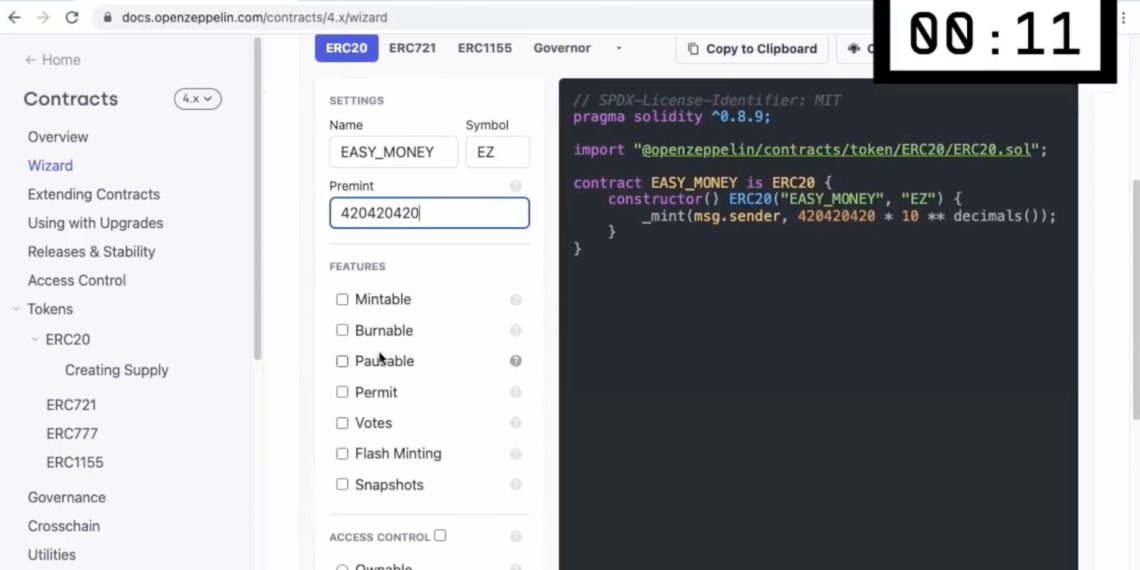1140x570 pixels.
Task: Open the ERC20 page in sidebar
Action: point(68,340)
